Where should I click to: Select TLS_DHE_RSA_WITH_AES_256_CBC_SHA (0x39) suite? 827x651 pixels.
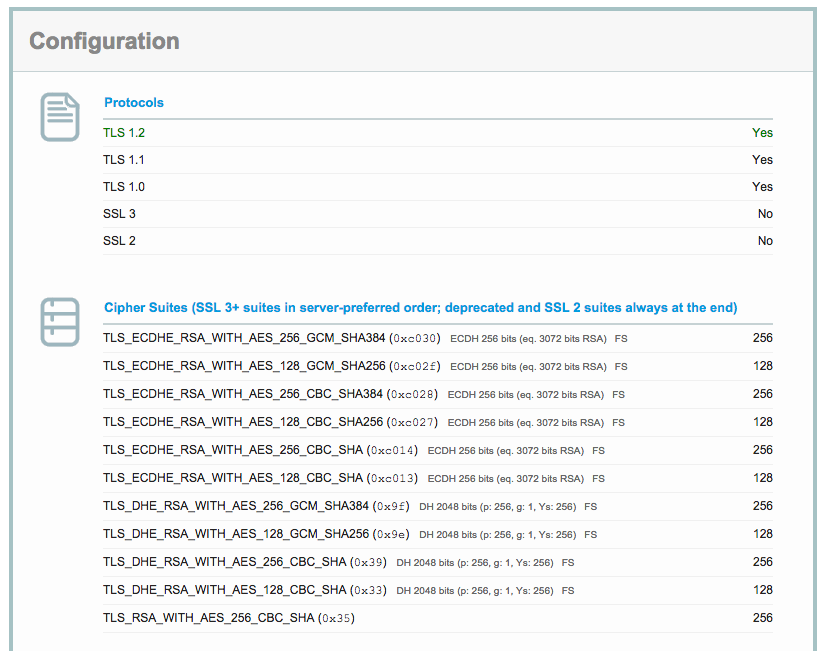click(245, 562)
